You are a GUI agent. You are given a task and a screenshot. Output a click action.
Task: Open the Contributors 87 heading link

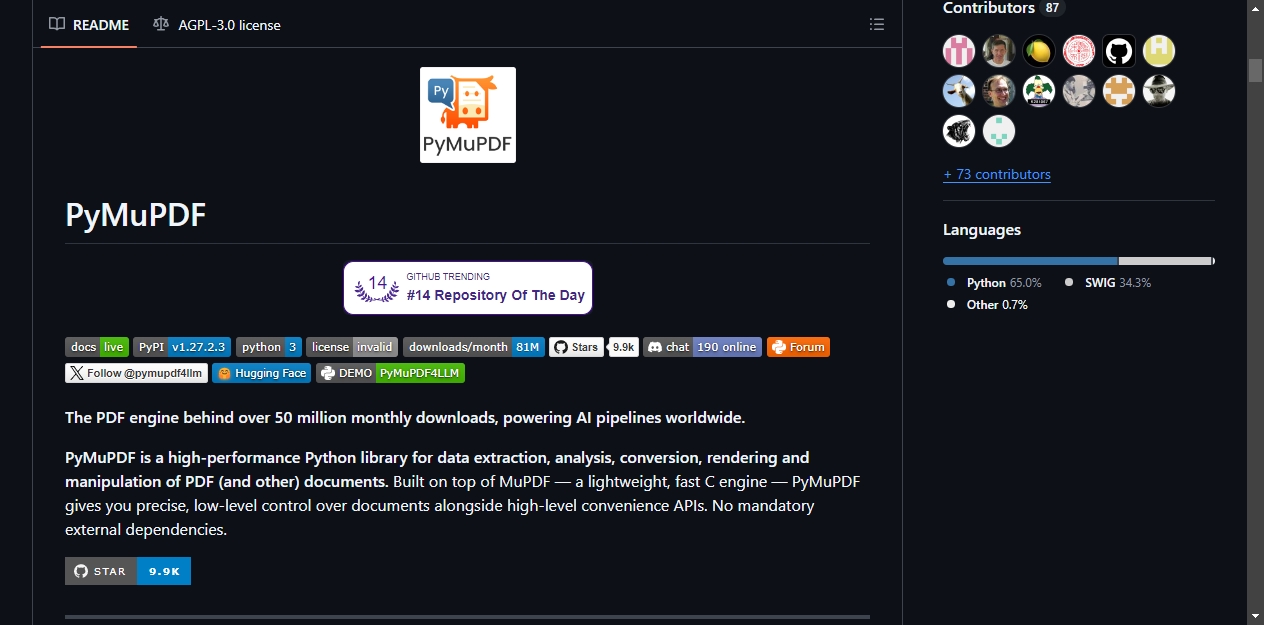tap(1004, 8)
